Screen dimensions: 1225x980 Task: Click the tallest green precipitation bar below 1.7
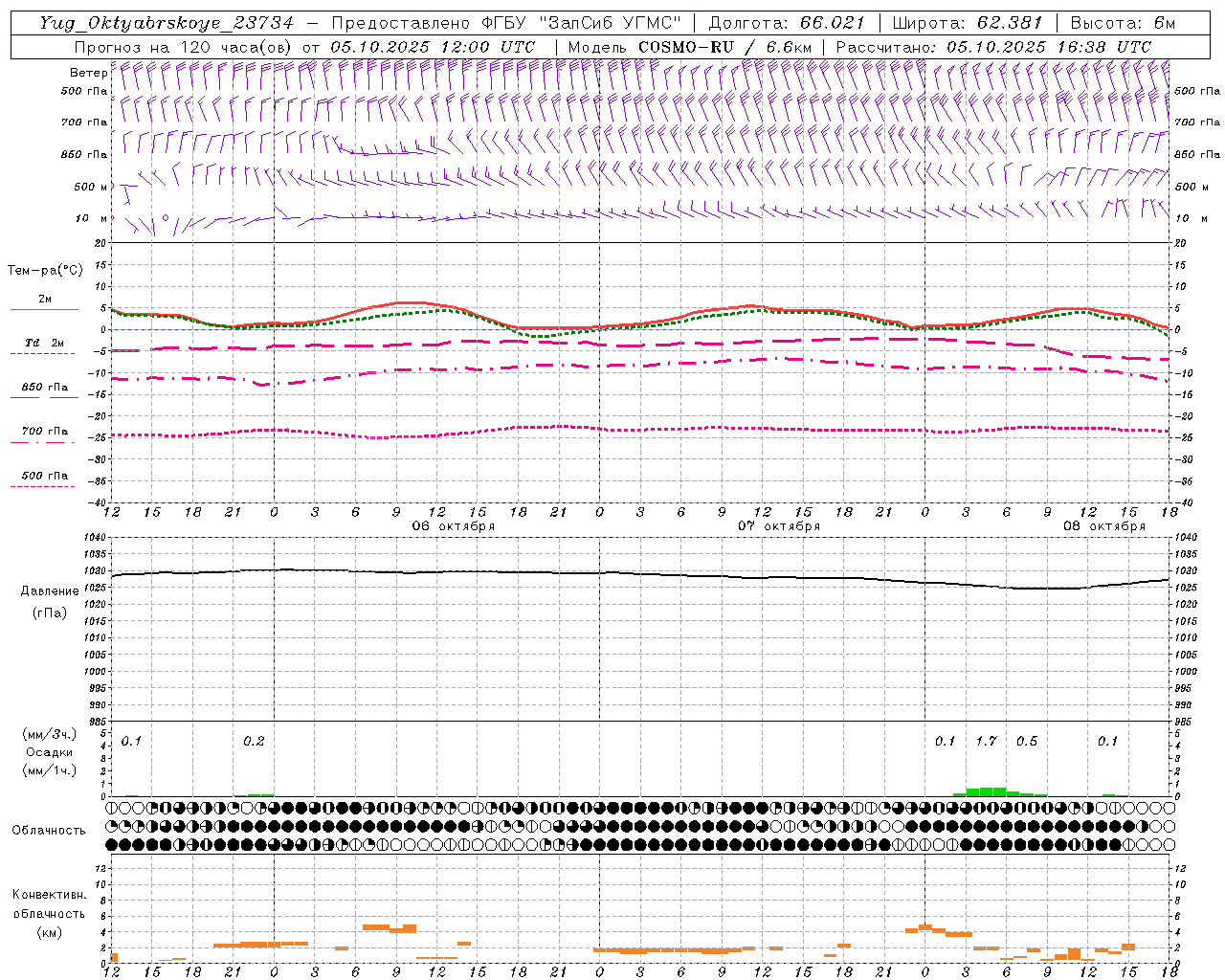click(x=986, y=791)
